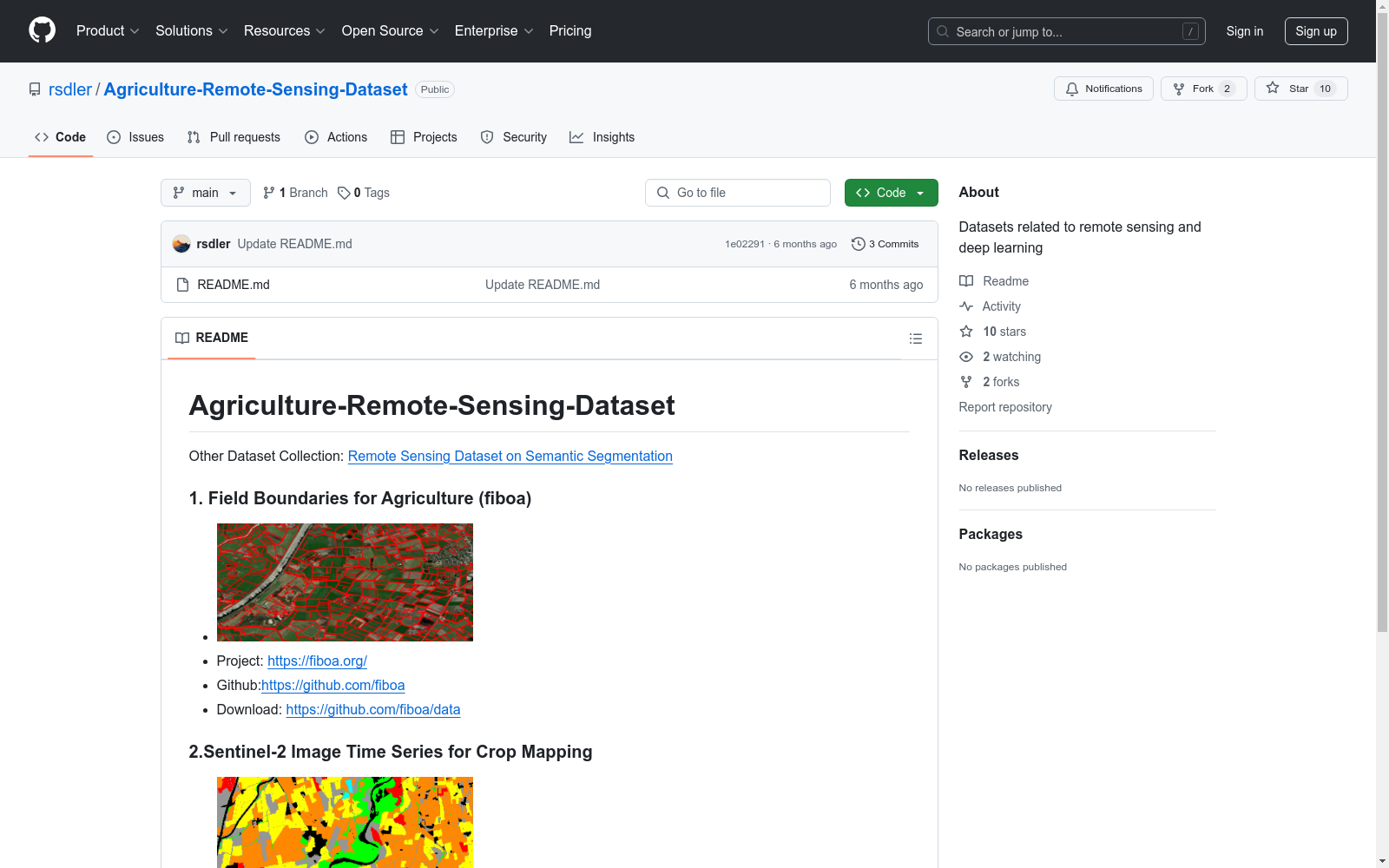Focus the Search or jump to field
Viewport: 1389px width, 868px height.
coord(1067,31)
